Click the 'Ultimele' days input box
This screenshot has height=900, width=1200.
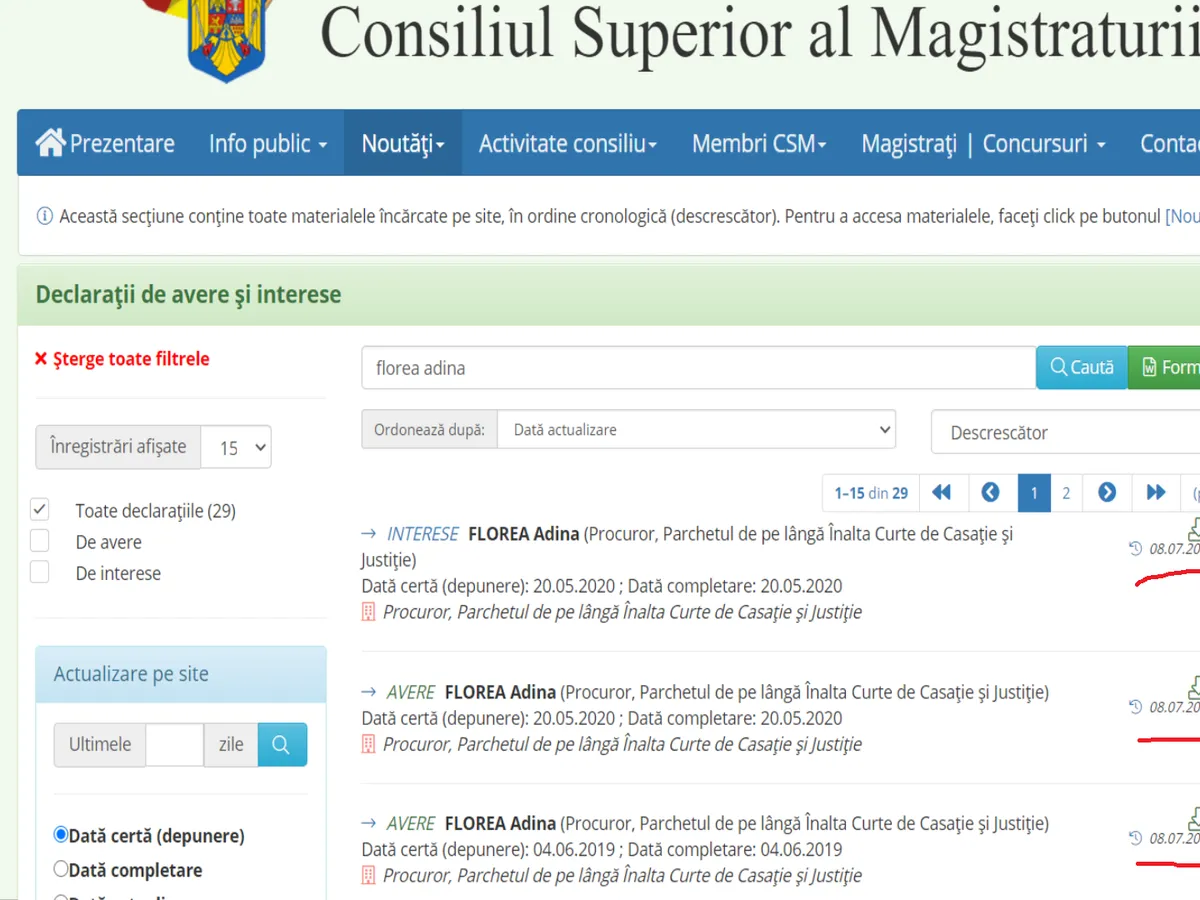pyautogui.click(x=174, y=745)
